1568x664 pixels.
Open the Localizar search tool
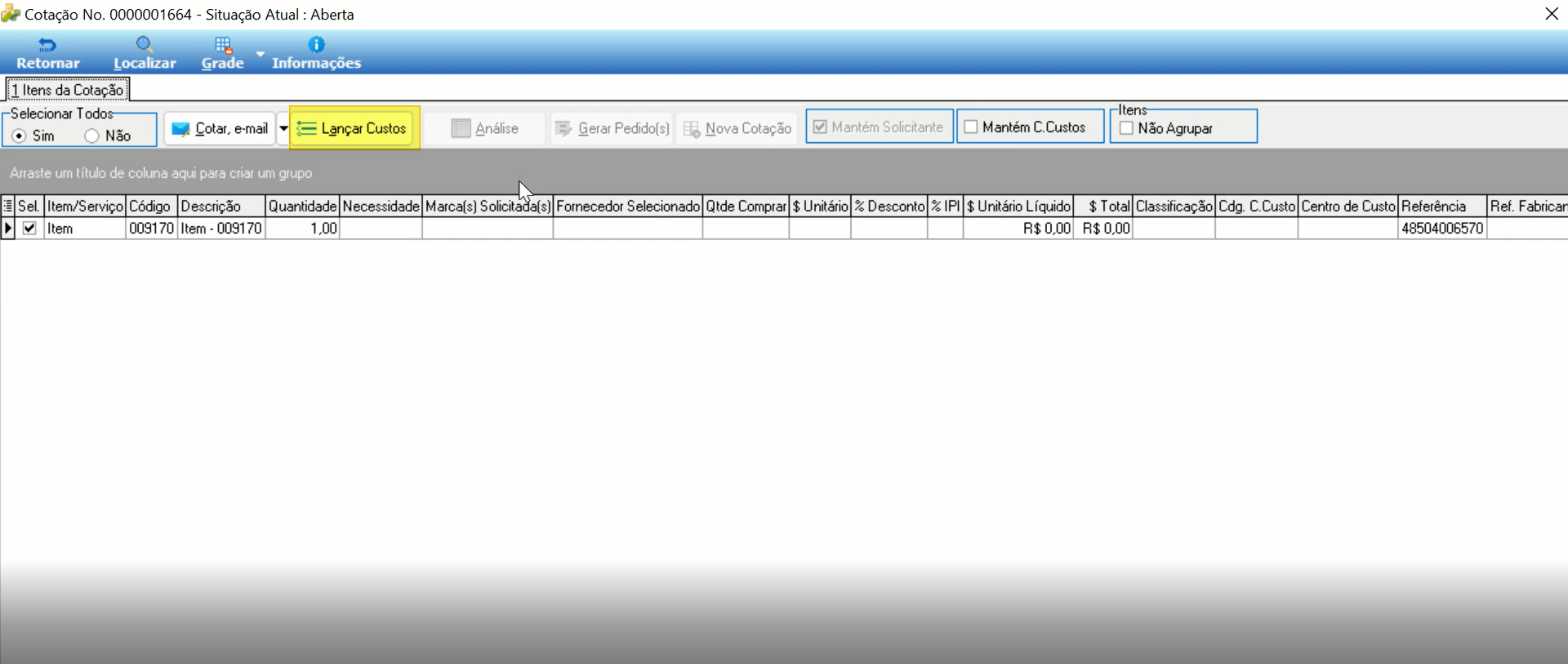pyautogui.click(x=145, y=54)
